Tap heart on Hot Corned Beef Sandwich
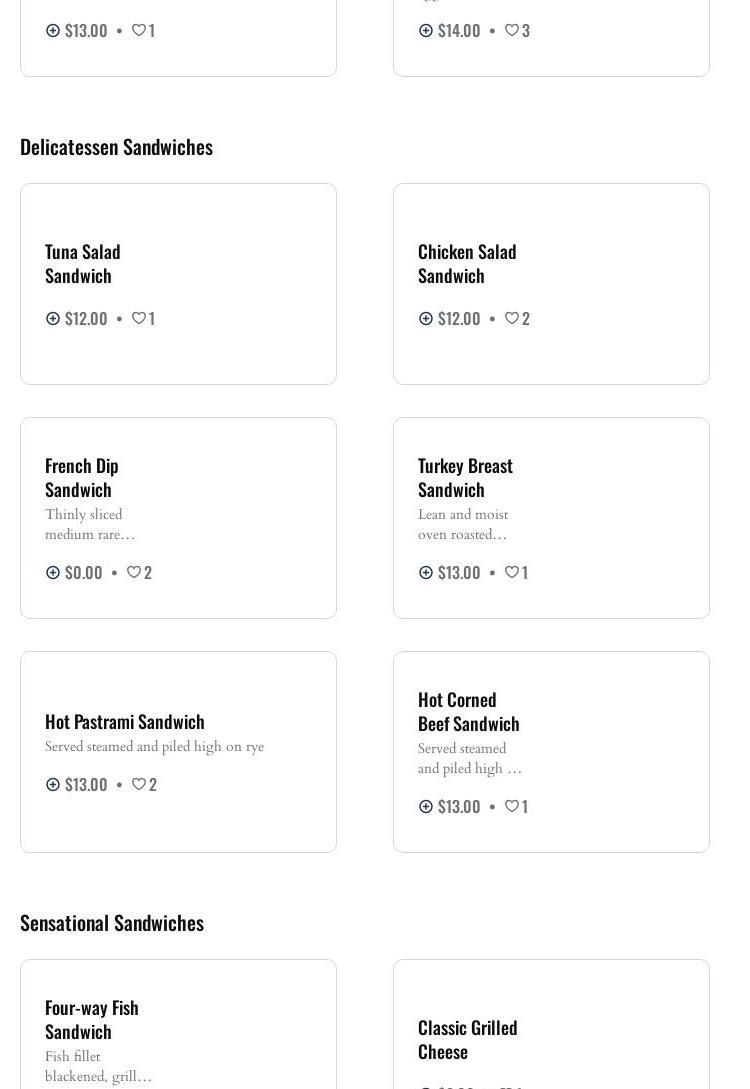The height and width of the screenshot is (1089, 750). pos(512,806)
